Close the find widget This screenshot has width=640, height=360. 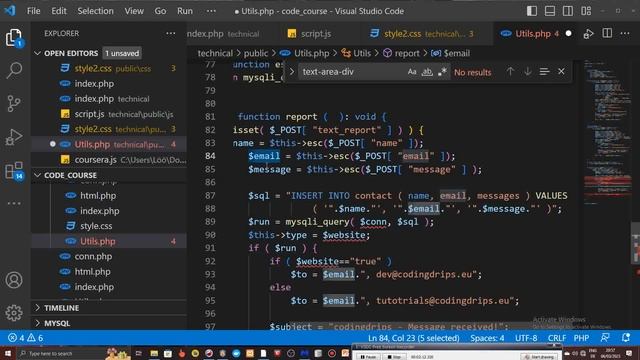(x=561, y=72)
